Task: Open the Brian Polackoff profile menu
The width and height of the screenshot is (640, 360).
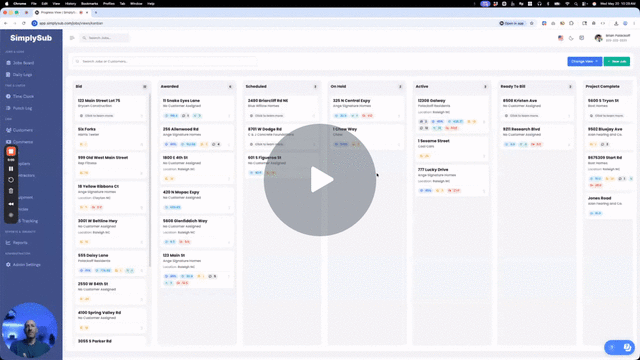Action: click(x=612, y=38)
